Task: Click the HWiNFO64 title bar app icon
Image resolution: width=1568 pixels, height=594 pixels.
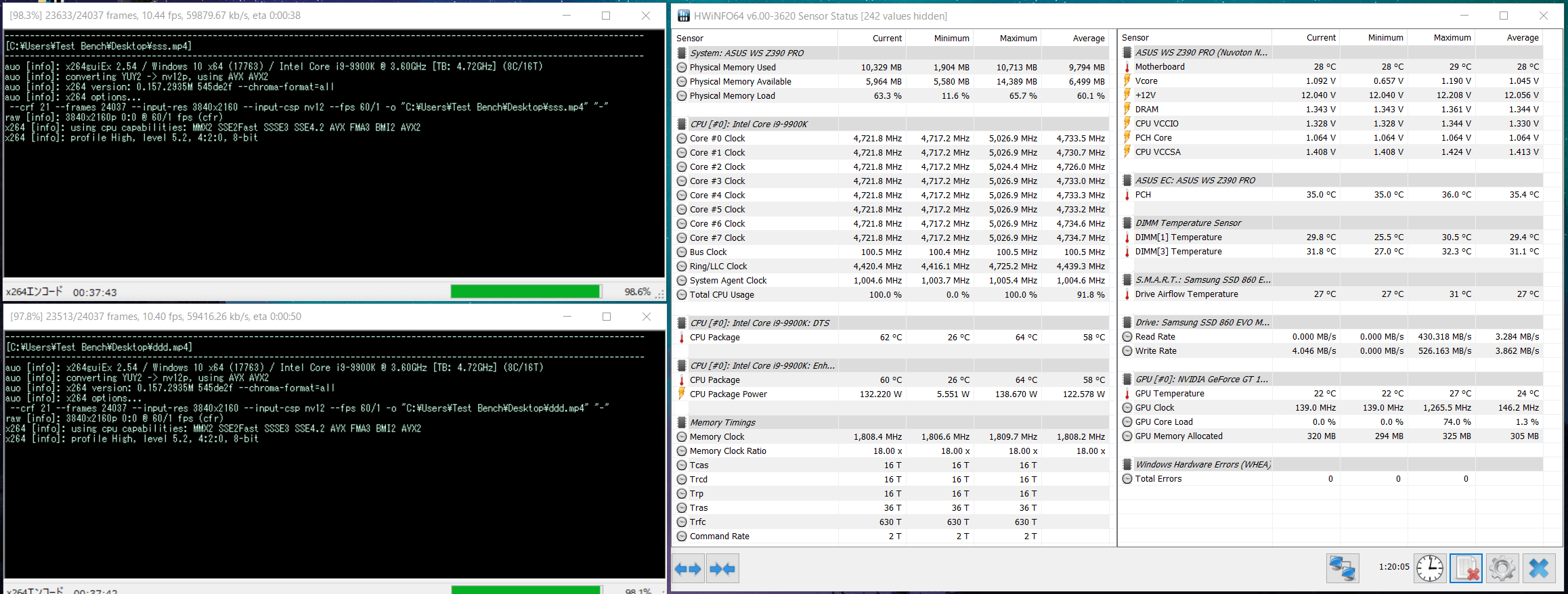Action: [684, 16]
